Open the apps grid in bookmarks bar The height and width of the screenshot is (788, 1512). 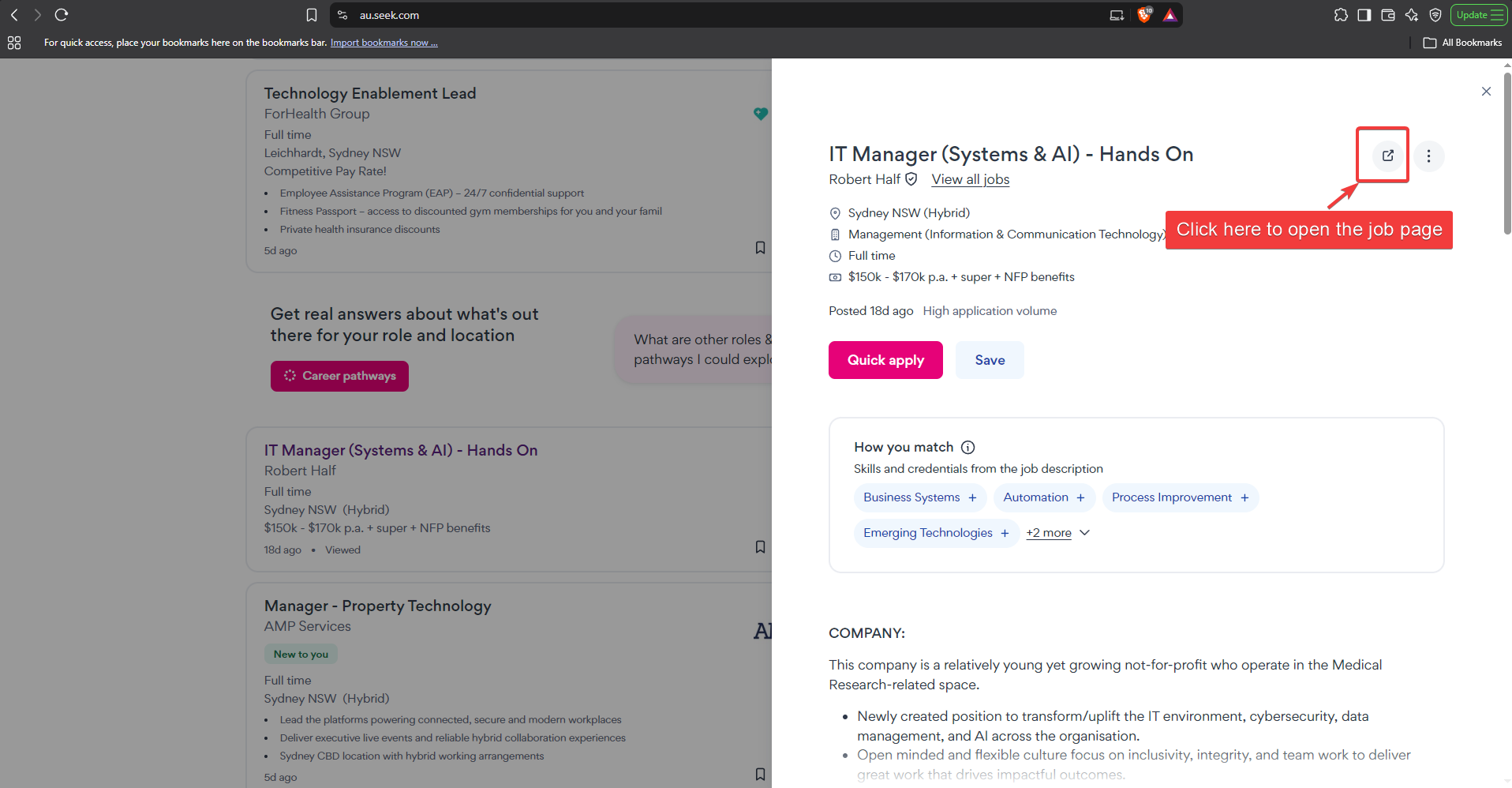(14, 43)
